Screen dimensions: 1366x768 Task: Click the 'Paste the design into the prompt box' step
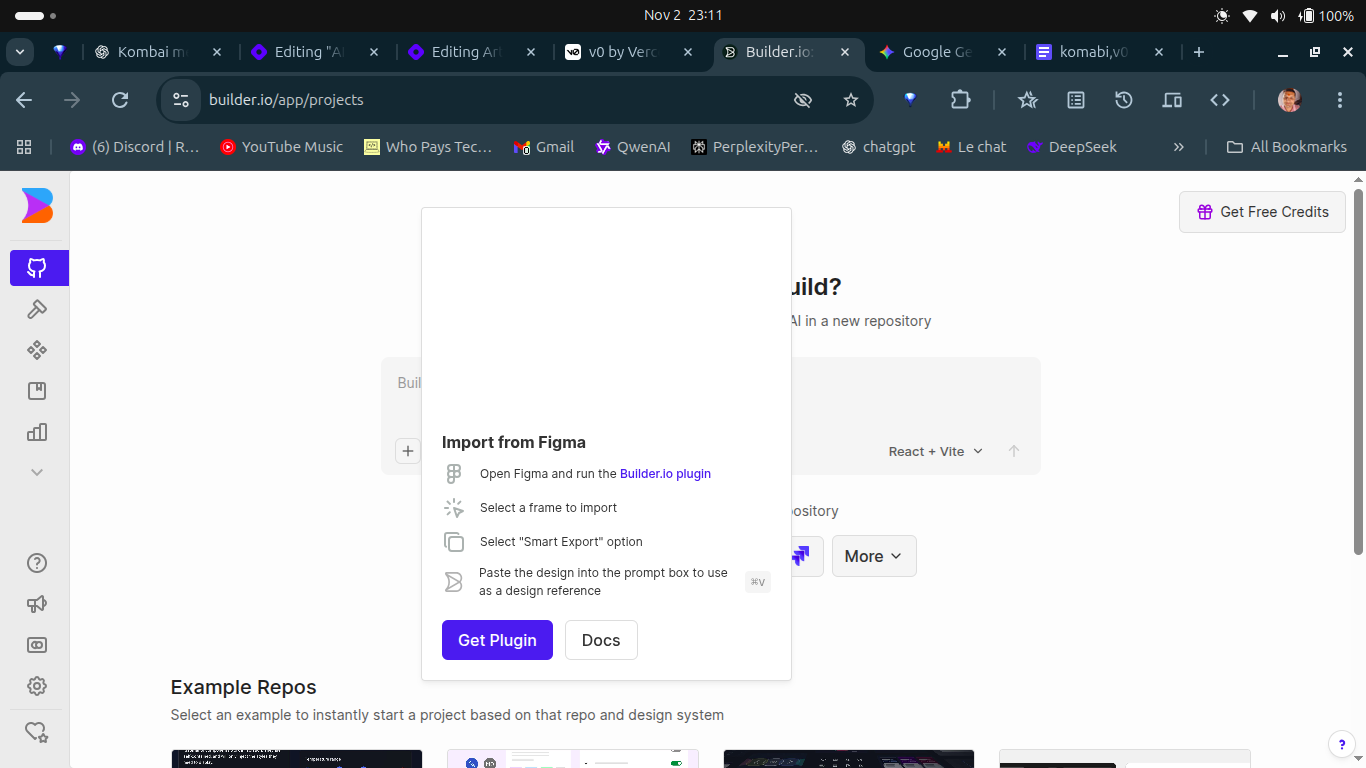click(x=603, y=582)
